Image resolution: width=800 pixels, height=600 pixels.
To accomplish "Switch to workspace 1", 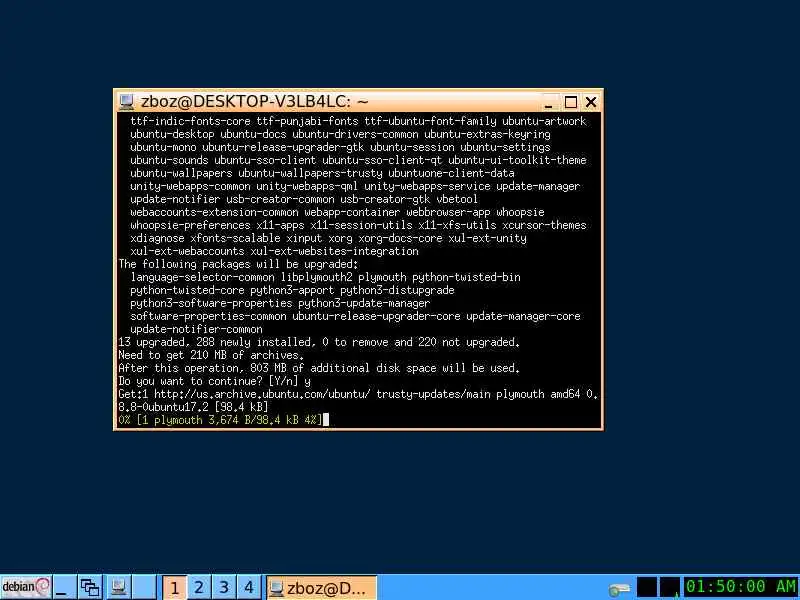I will click(174, 587).
